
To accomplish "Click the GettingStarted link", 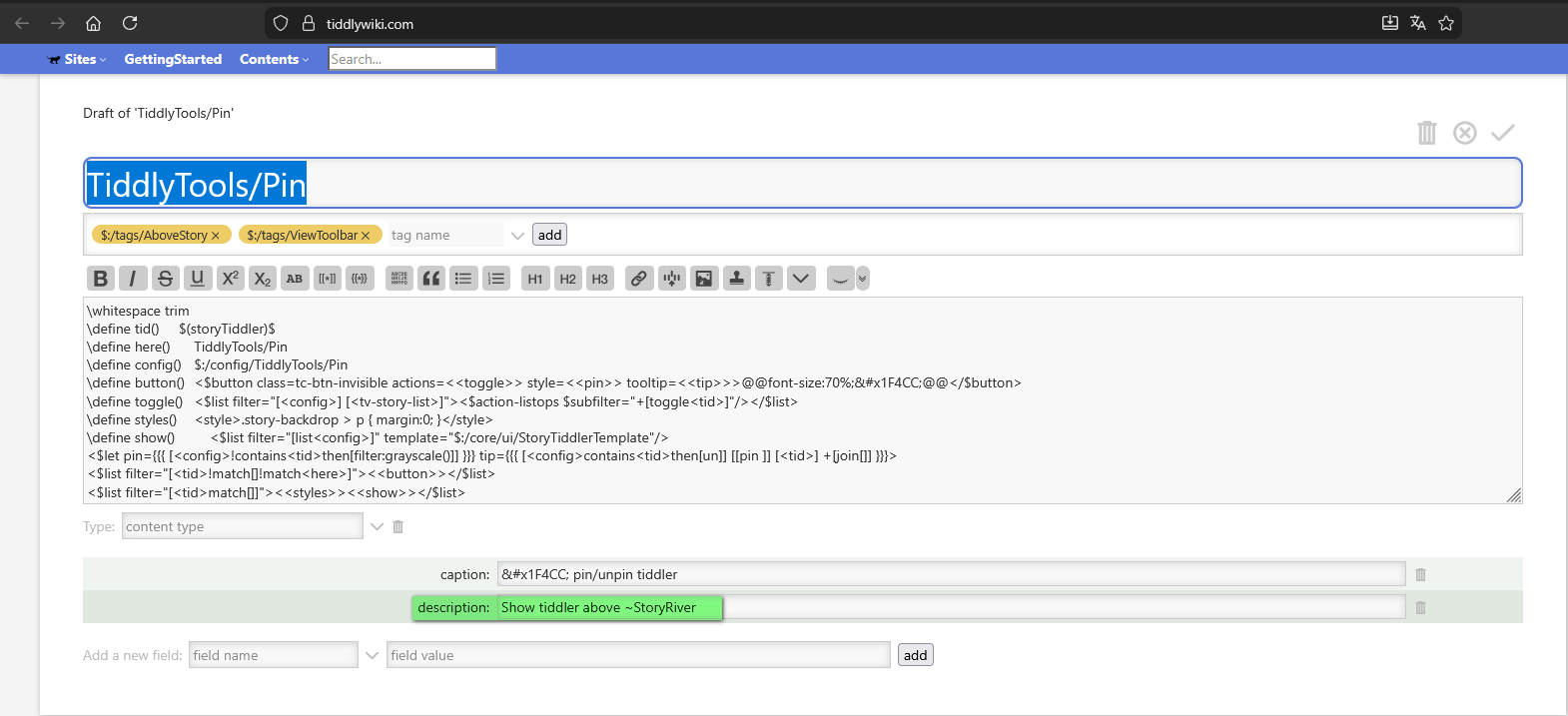I will [173, 59].
